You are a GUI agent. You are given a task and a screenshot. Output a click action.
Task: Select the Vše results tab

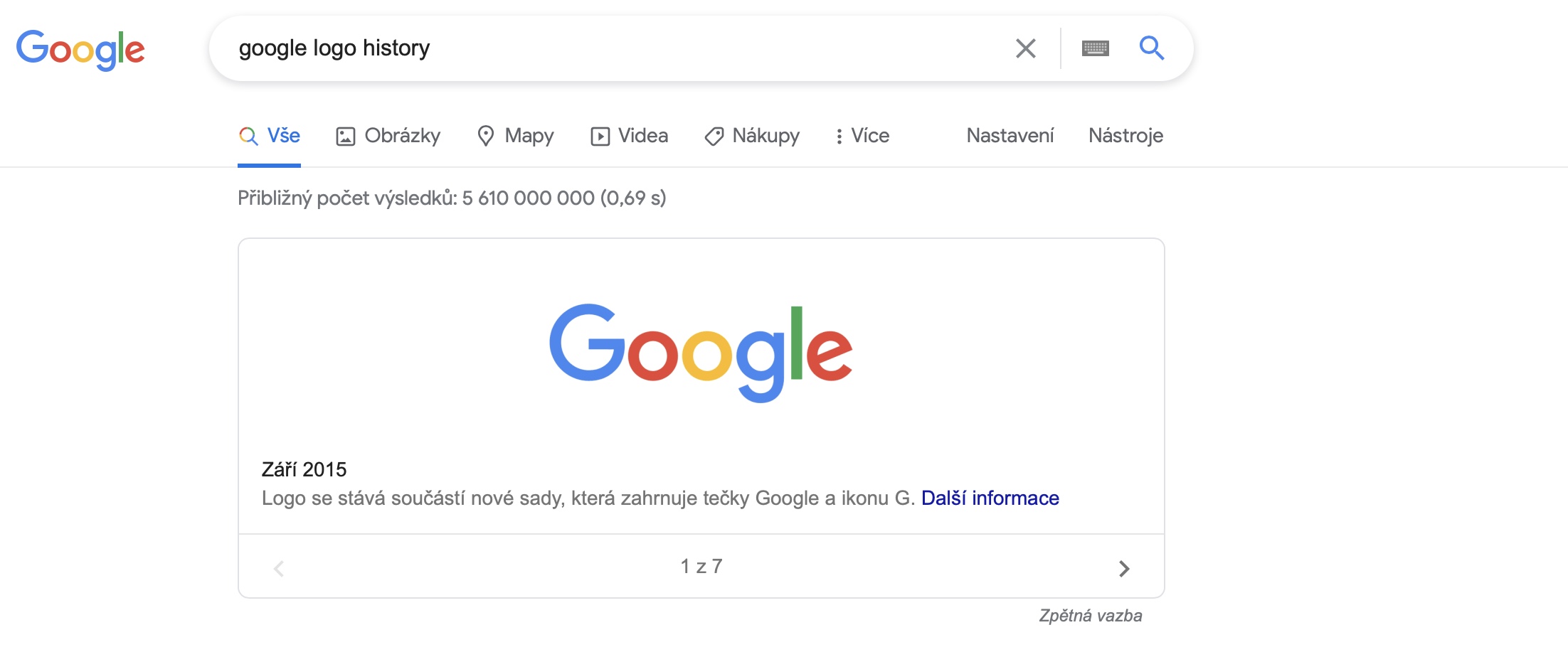coord(269,136)
